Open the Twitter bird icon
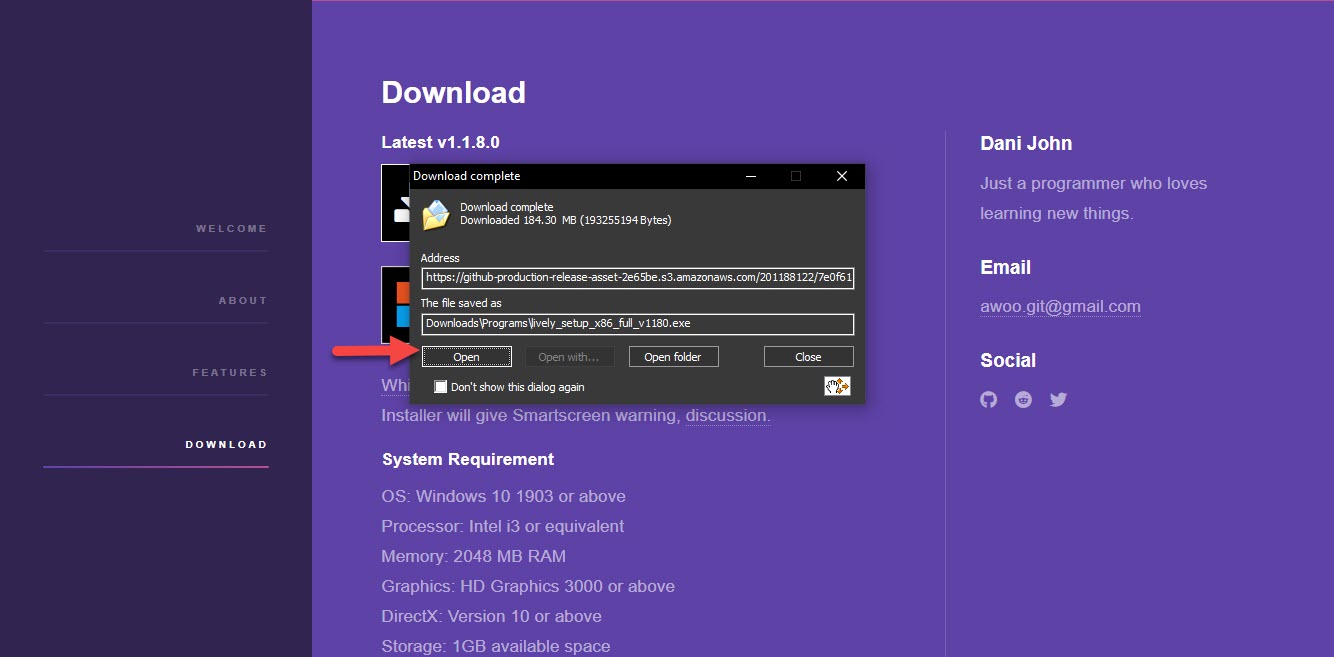Viewport: 1334px width, 657px height. (1058, 400)
